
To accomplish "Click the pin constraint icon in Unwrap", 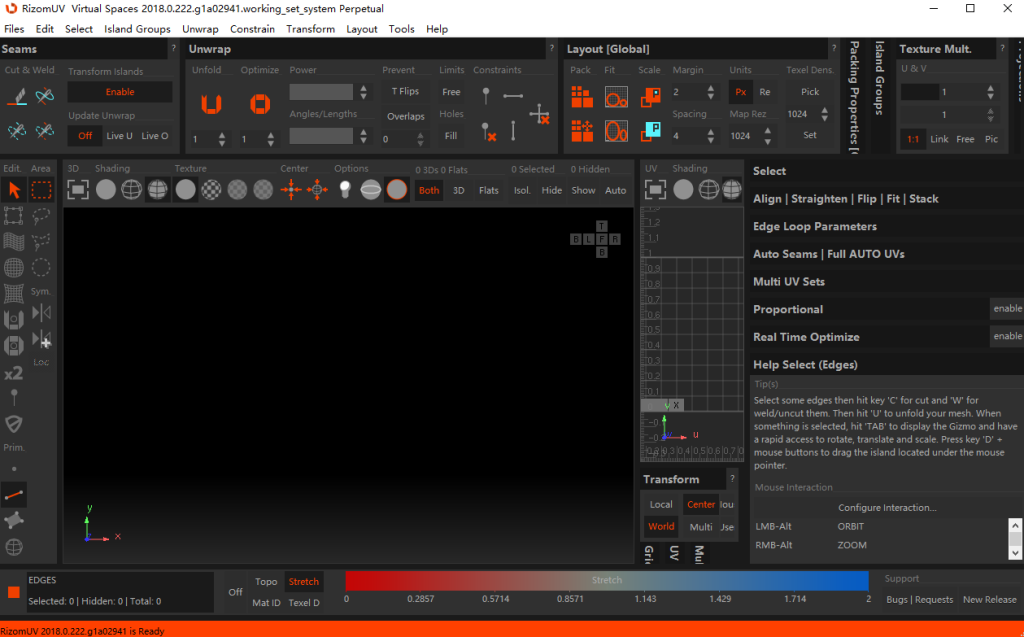I will (486, 96).
